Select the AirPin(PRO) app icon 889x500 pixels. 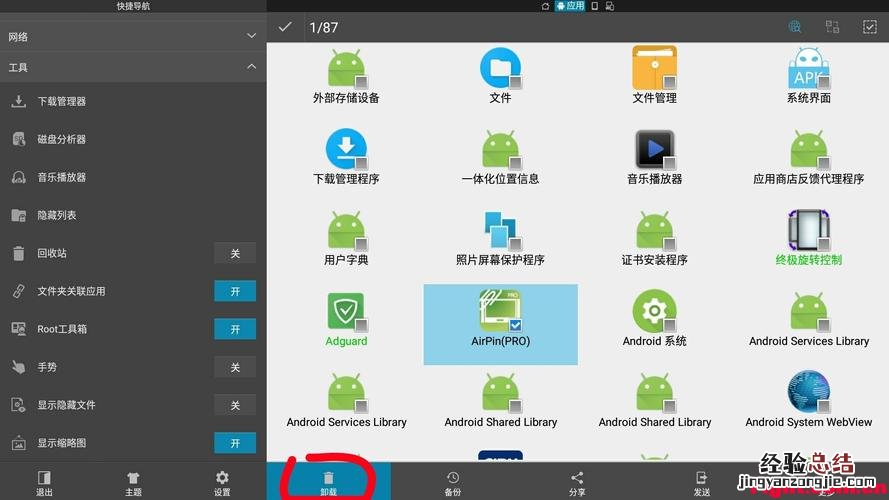(500, 312)
